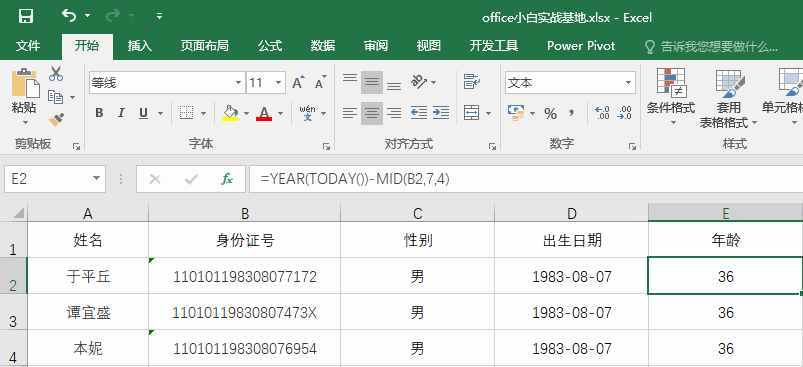
Task: Open the 数字 group dialog launcher
Action: (632, 147)
